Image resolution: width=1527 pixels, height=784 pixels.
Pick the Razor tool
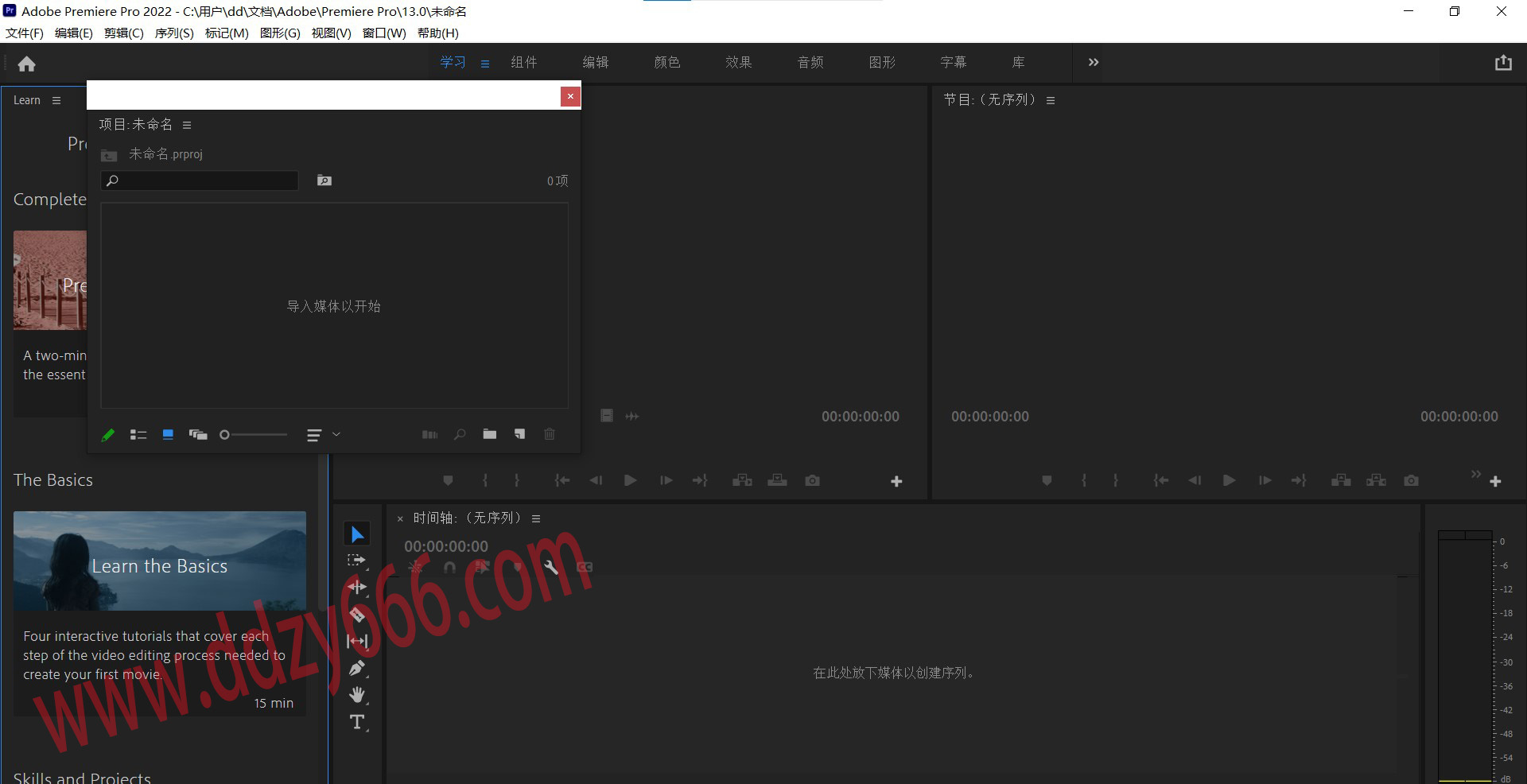coord(357,615)
